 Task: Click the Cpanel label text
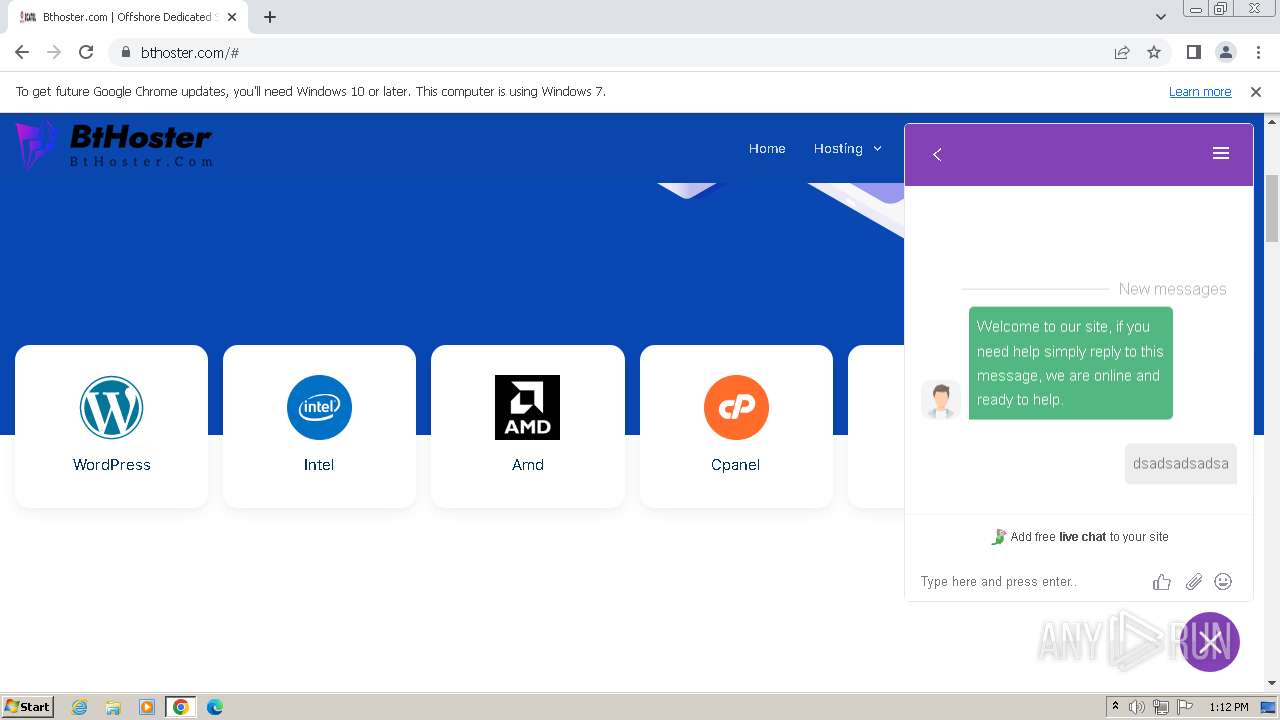point(736,465)
